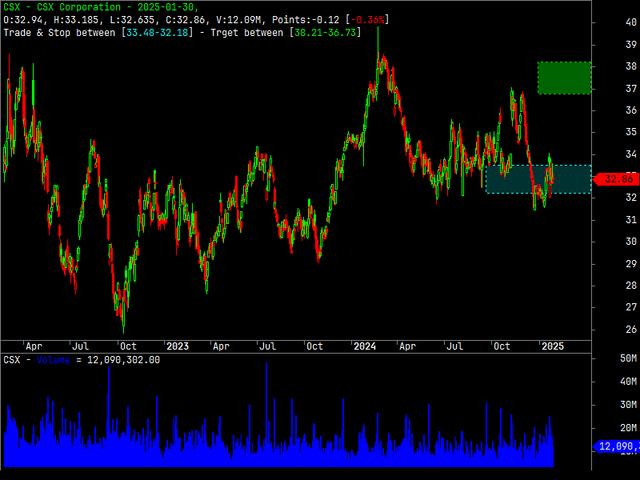640x480 pixels.
Task: Click the 30M label on the volume axis
Action: [x=628, y=404]
